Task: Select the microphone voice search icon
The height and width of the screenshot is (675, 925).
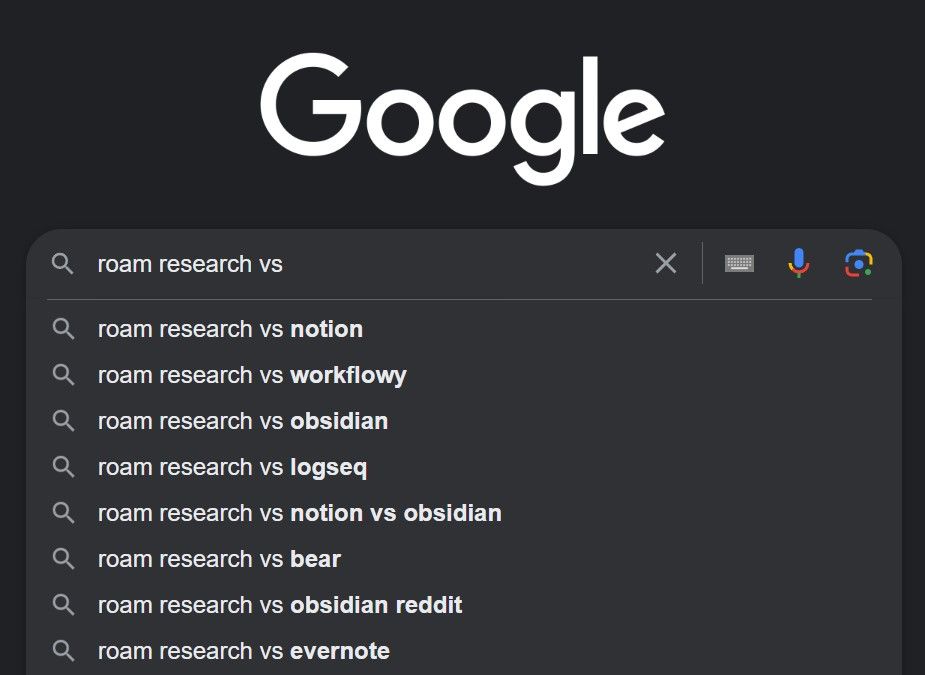Action: tap(799, 263)
